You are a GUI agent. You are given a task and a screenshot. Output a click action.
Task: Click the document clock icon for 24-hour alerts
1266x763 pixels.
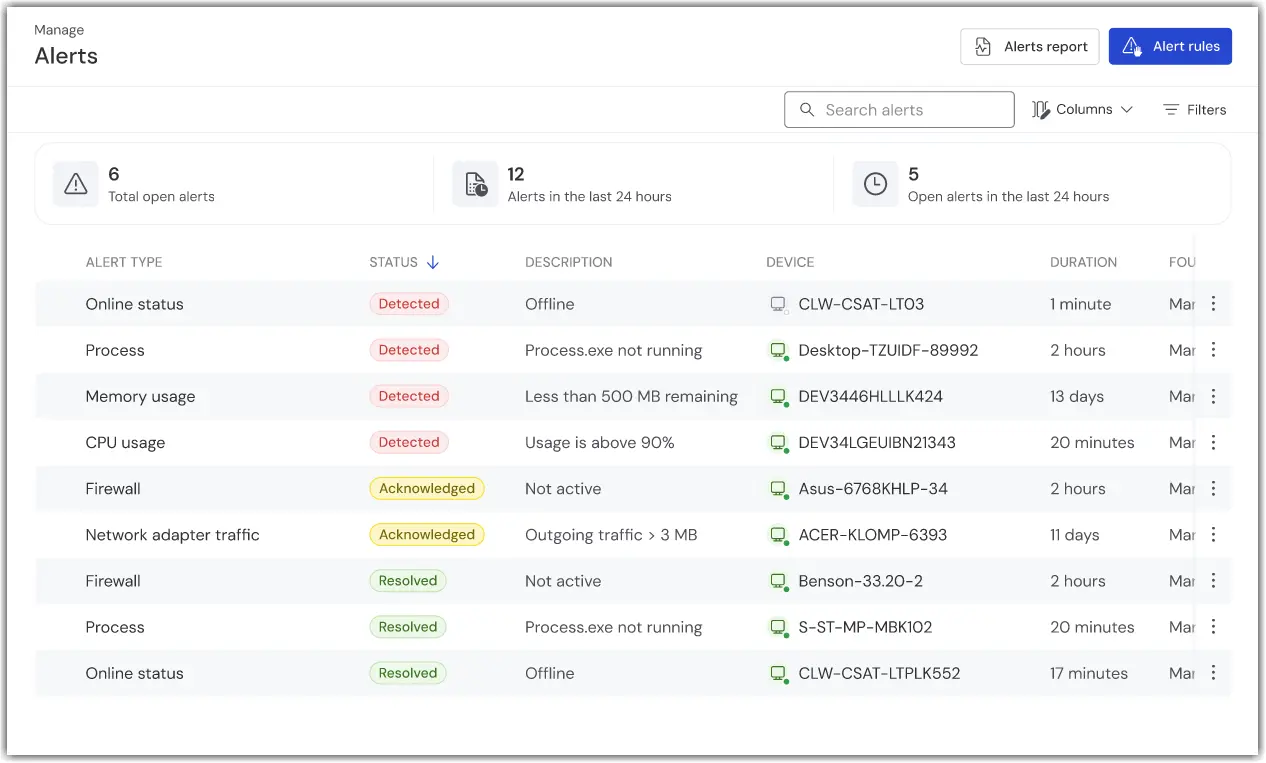(x=475, y=184)
